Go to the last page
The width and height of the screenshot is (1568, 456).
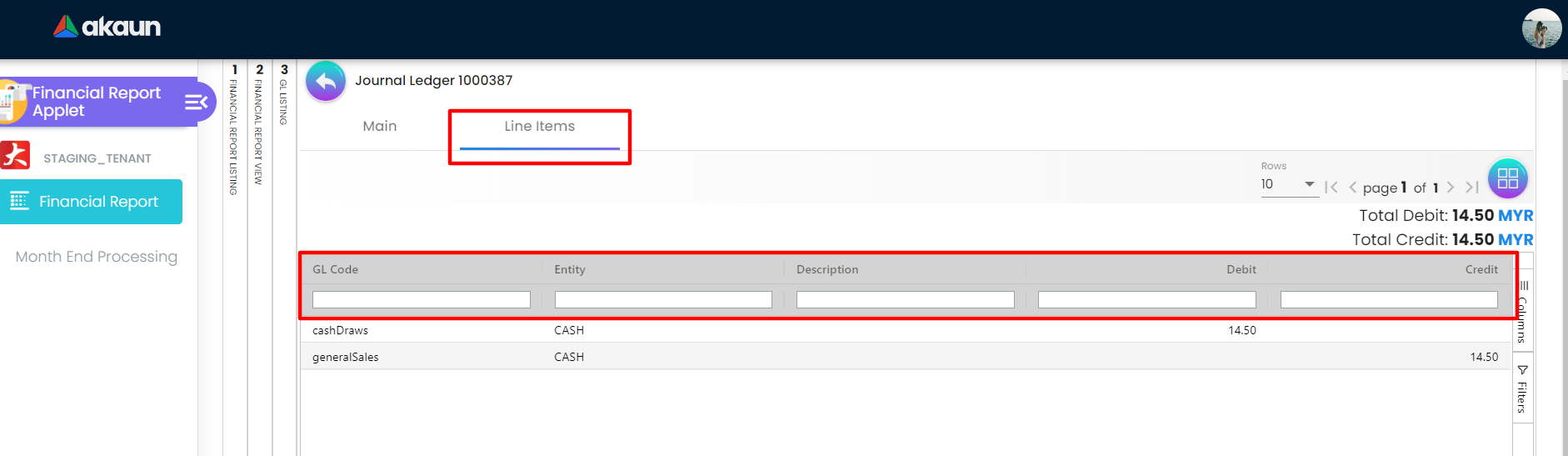[x=1472, y=188]
